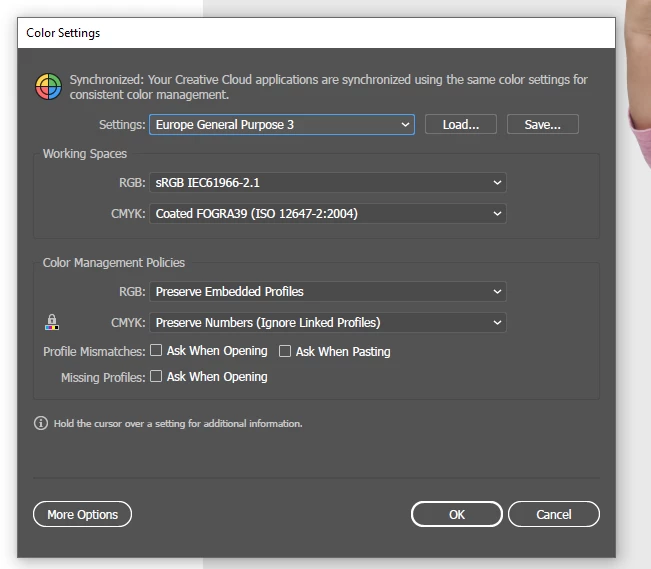Image resolution: width=651 pixels, height=569 pixels.
Task: Click the info icon beside the hint text
Action: click(x=41, y=423)
